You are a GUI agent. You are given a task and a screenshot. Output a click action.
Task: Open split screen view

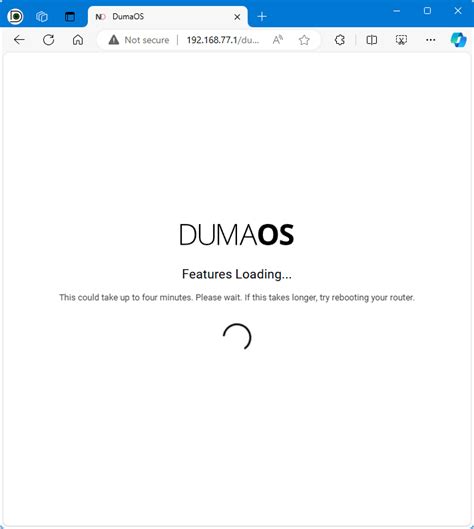(371, 40)
